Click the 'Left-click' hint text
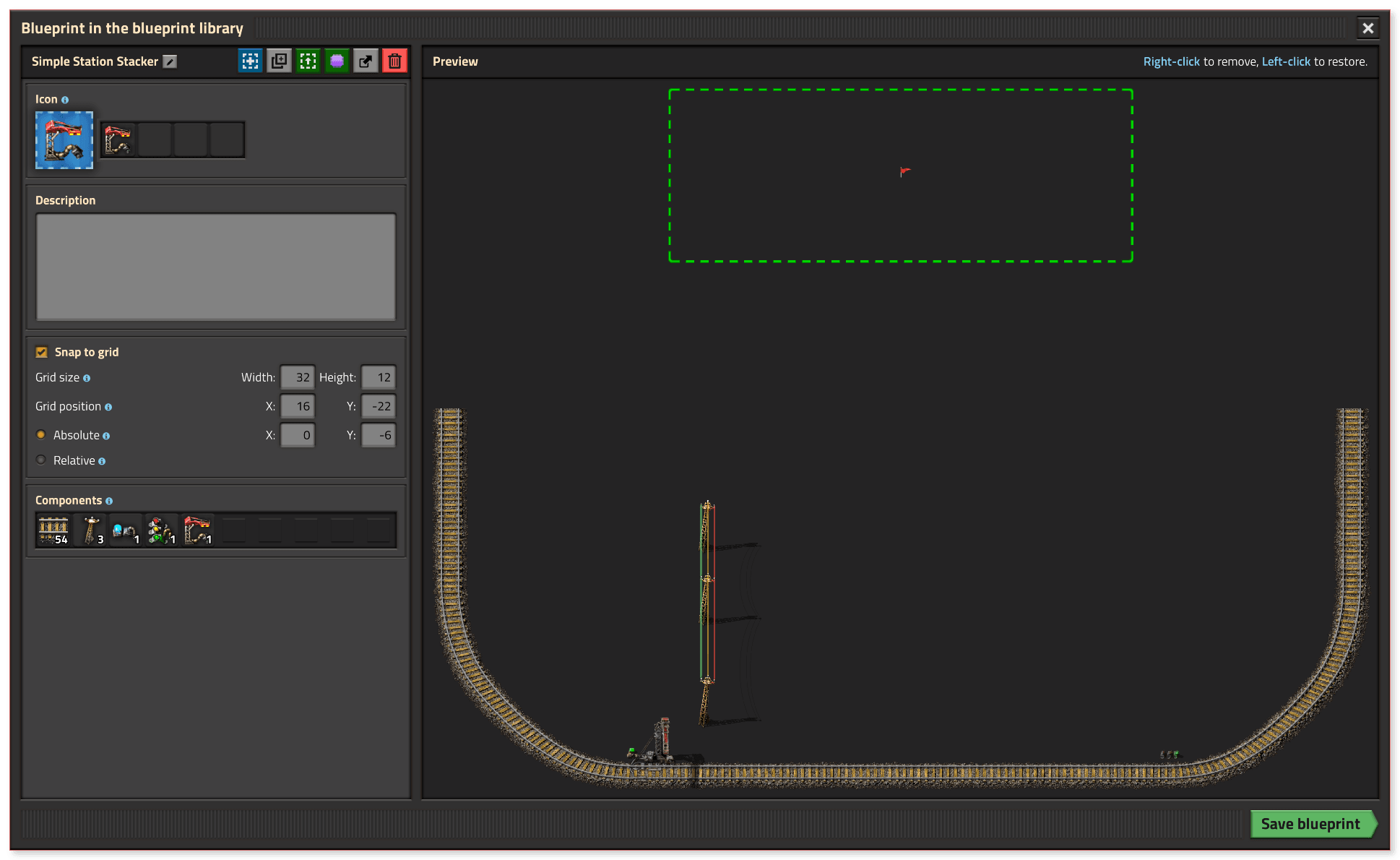The image size is (1400, 860). point(1286,62)
